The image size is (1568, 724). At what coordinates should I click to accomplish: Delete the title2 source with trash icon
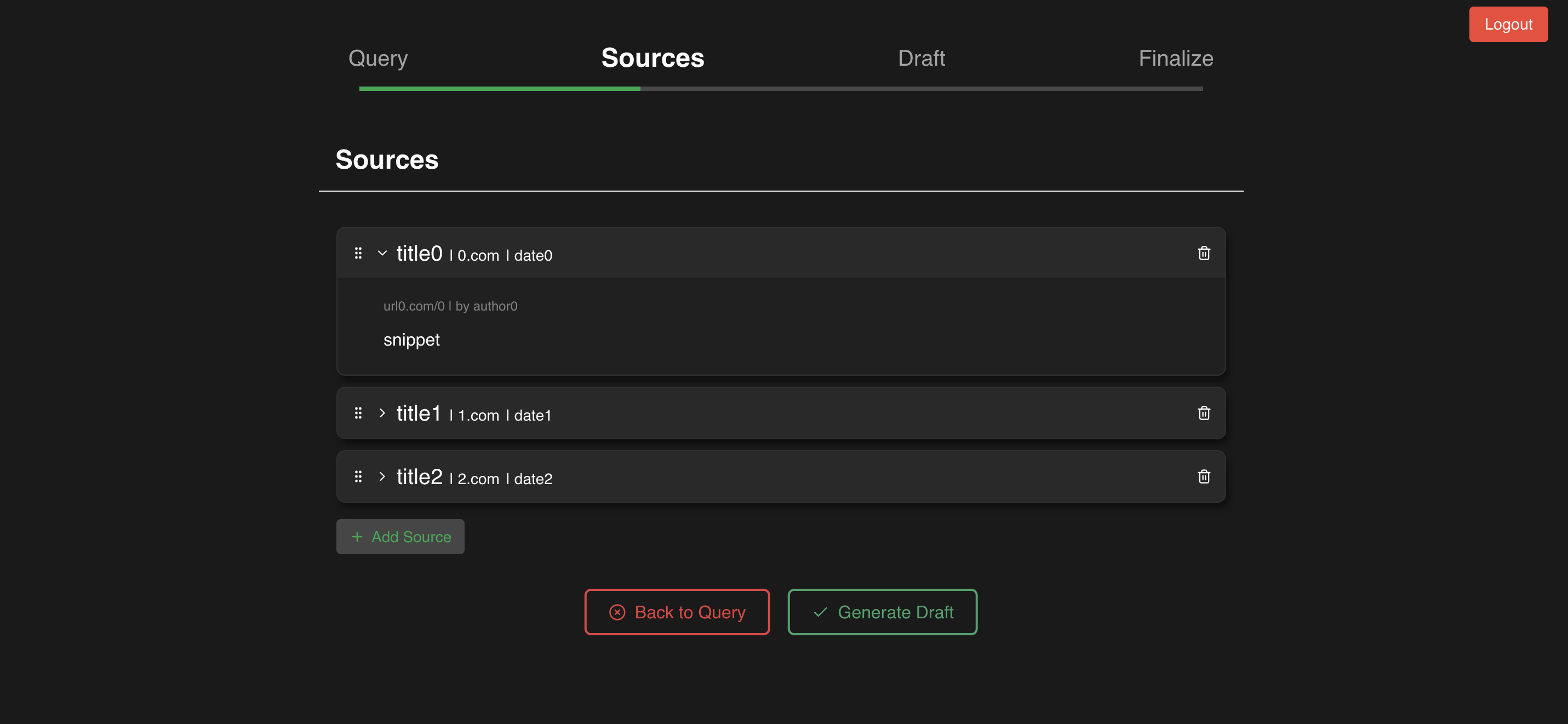(x=1203, y=476)
